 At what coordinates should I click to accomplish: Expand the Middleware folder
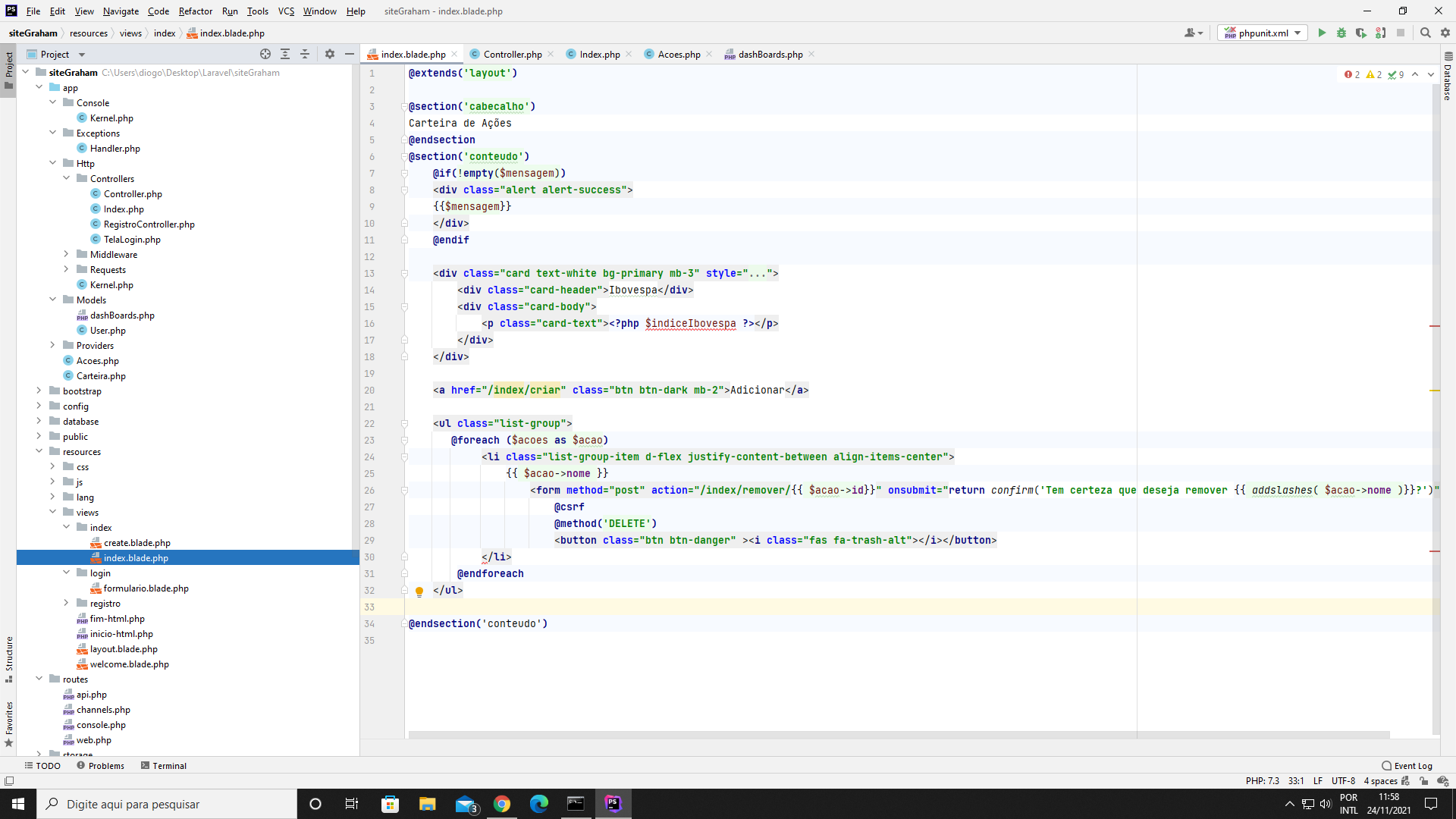click(x=67, y=255)
